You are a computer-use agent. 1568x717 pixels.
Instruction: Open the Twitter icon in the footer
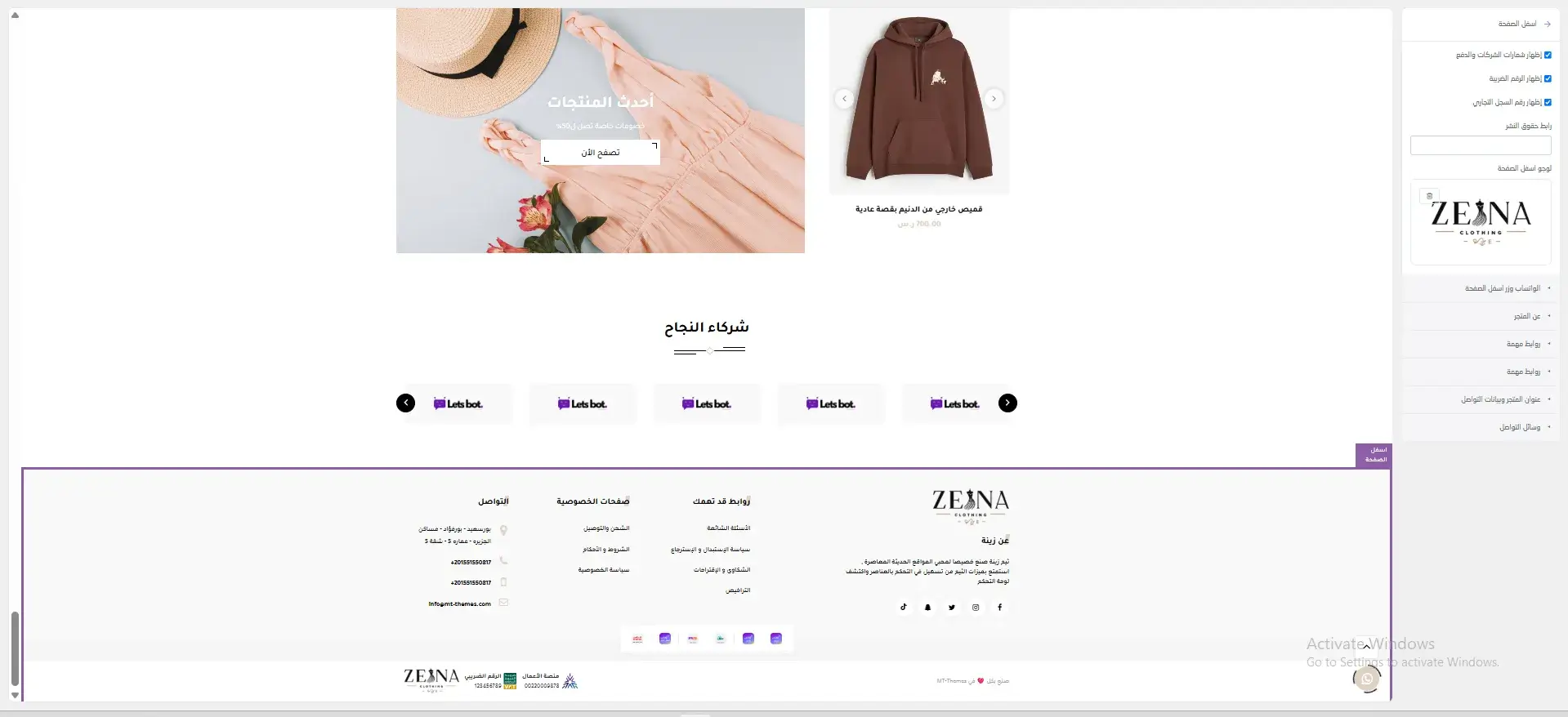coord(952,608)
